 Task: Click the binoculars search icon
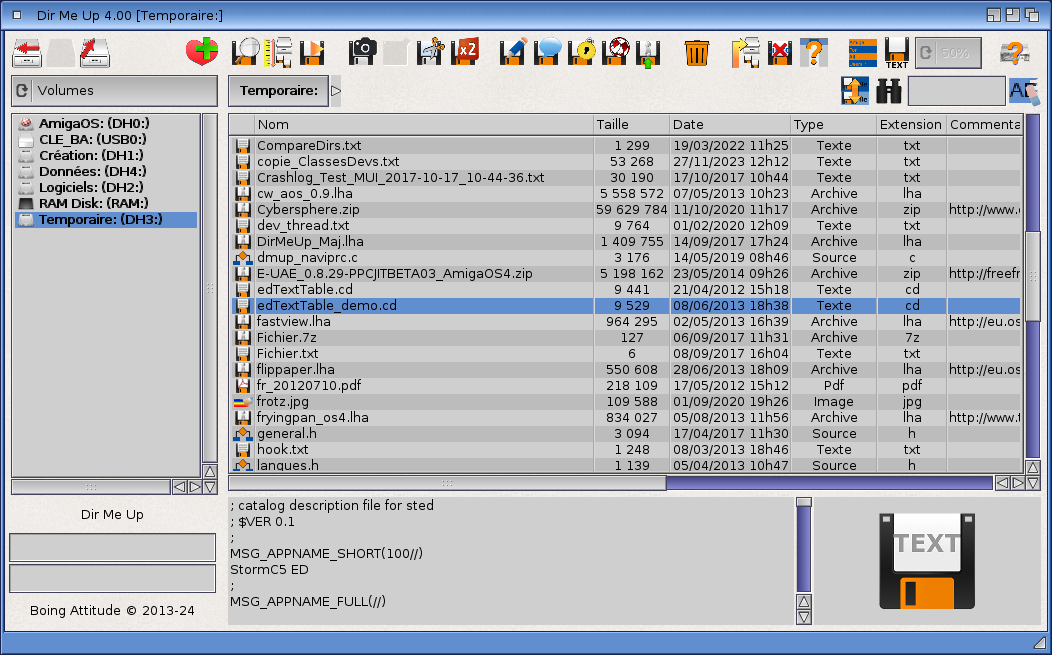(x=889, y=91)
